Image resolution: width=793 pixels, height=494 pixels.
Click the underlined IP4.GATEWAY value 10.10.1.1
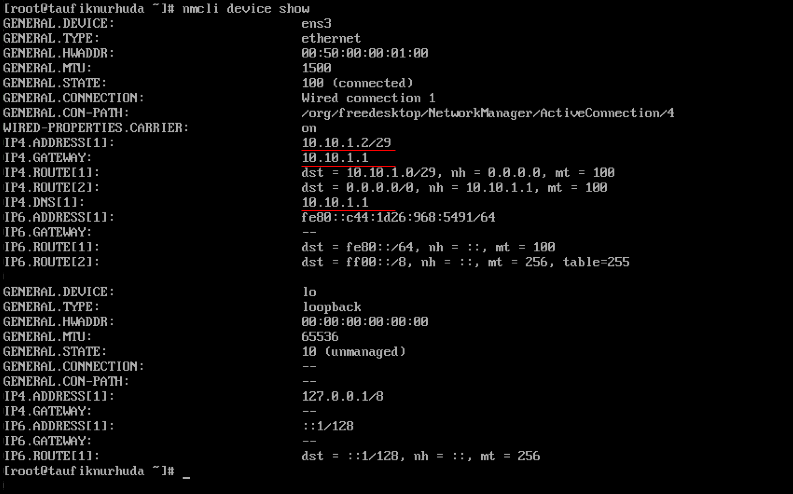point(335,158)
